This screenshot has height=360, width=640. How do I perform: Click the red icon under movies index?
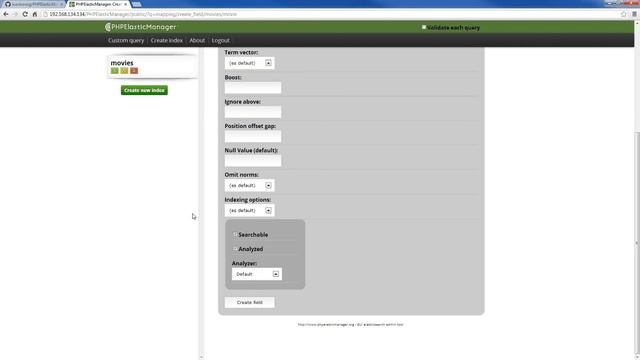[134, 71]
